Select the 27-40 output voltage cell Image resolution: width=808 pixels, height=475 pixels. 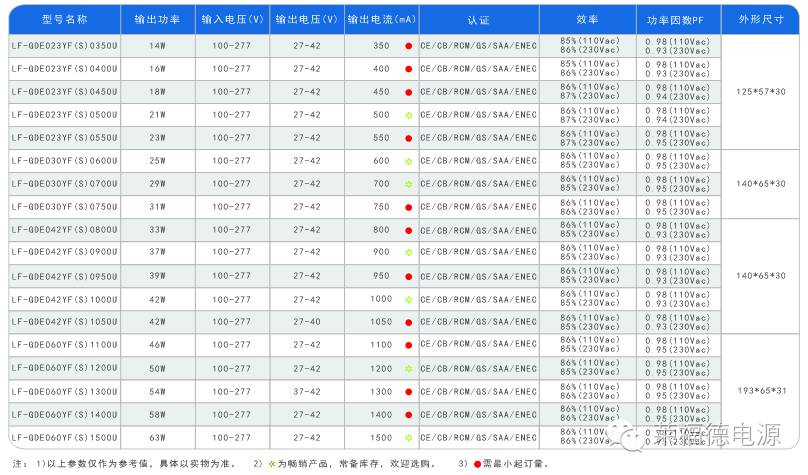(307, 322)
